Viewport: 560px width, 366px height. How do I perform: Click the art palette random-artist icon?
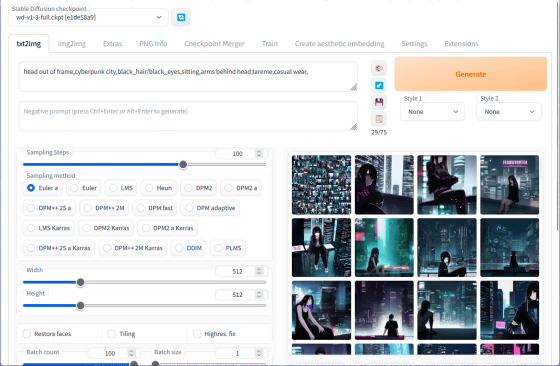coord(379,68)
